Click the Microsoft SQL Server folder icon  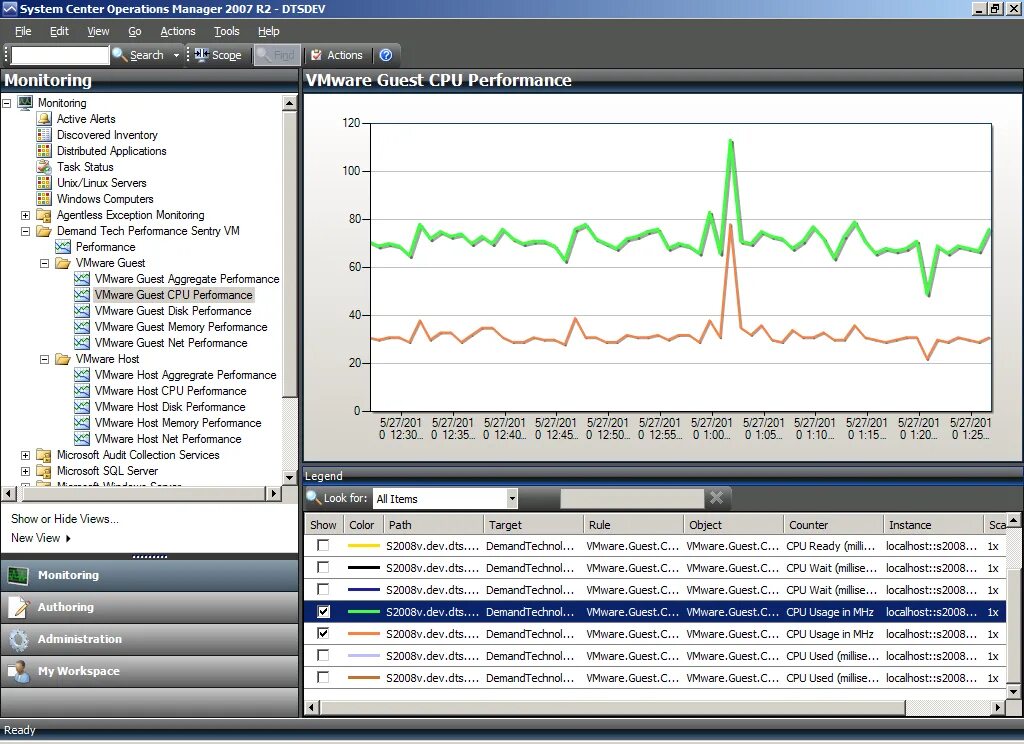click(44, 471)
